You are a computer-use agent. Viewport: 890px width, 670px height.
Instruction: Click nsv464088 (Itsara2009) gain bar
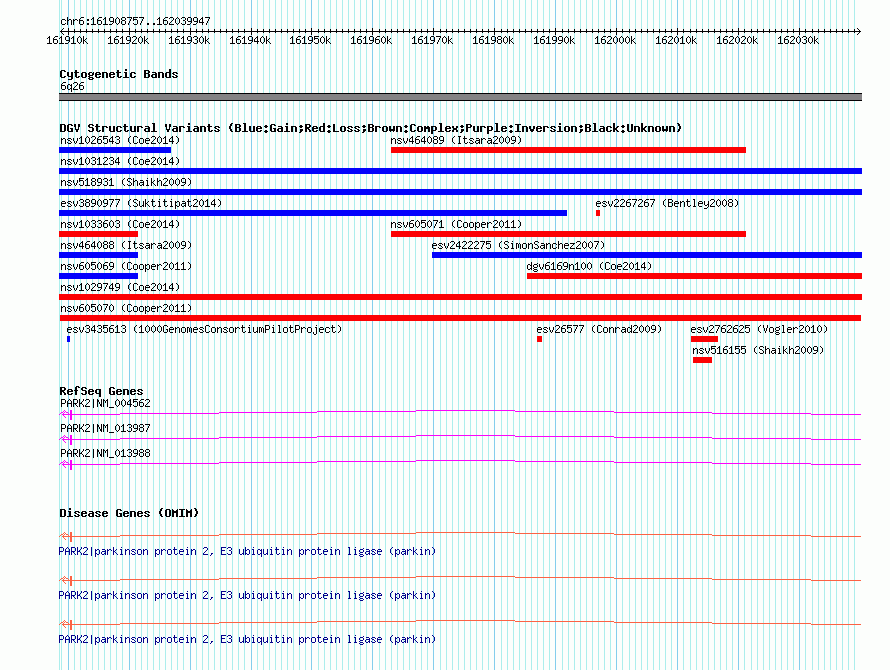(x=98, y=255)
